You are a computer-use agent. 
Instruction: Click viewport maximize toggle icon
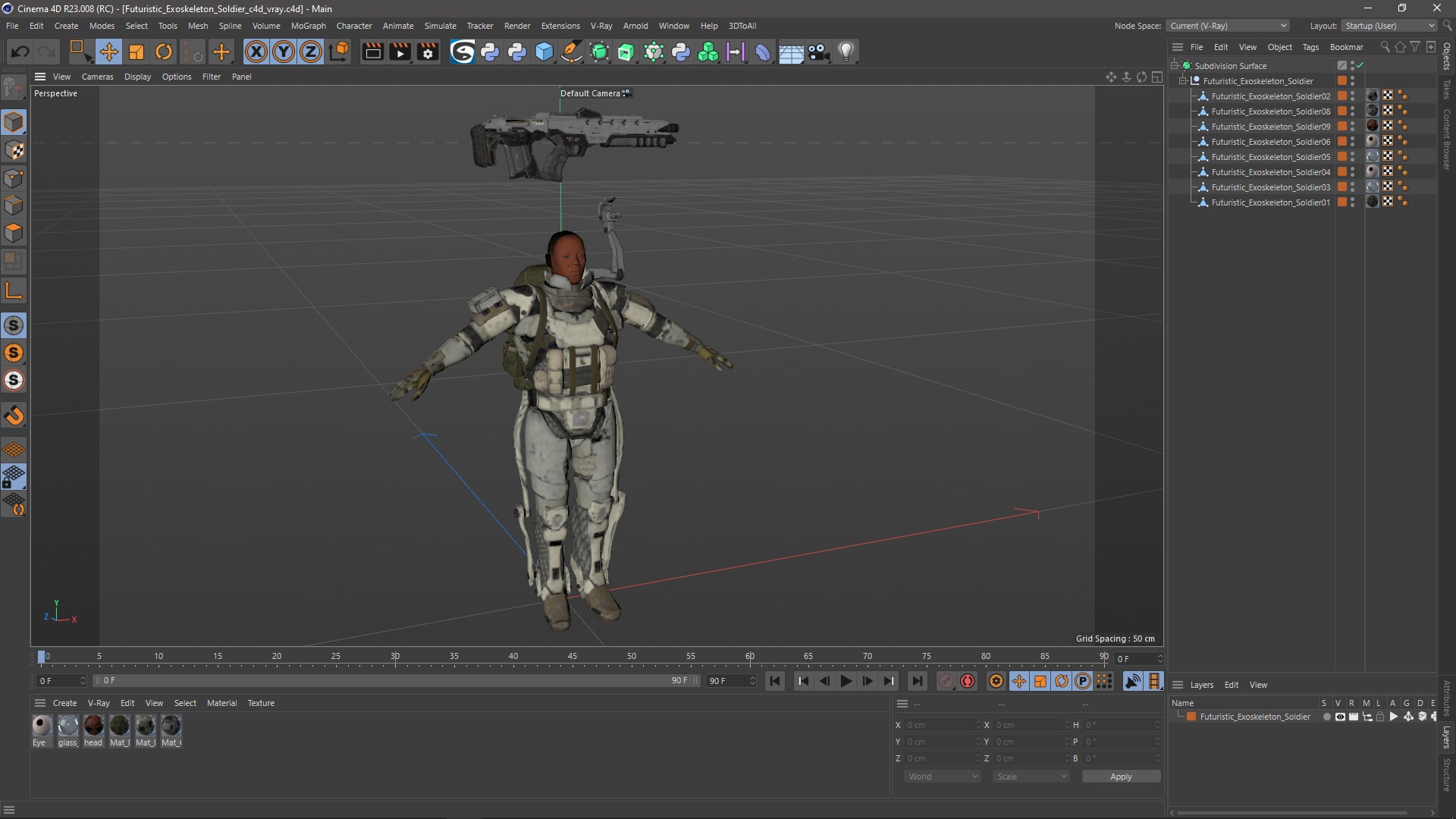[1156, 77]
